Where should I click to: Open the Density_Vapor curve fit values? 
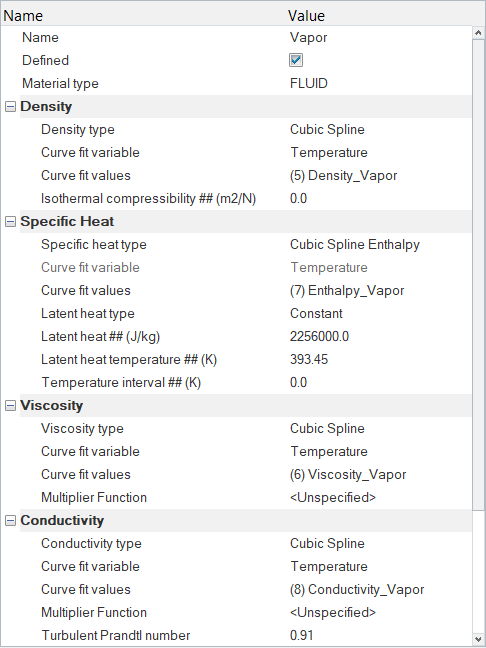[x=343, y=175]
